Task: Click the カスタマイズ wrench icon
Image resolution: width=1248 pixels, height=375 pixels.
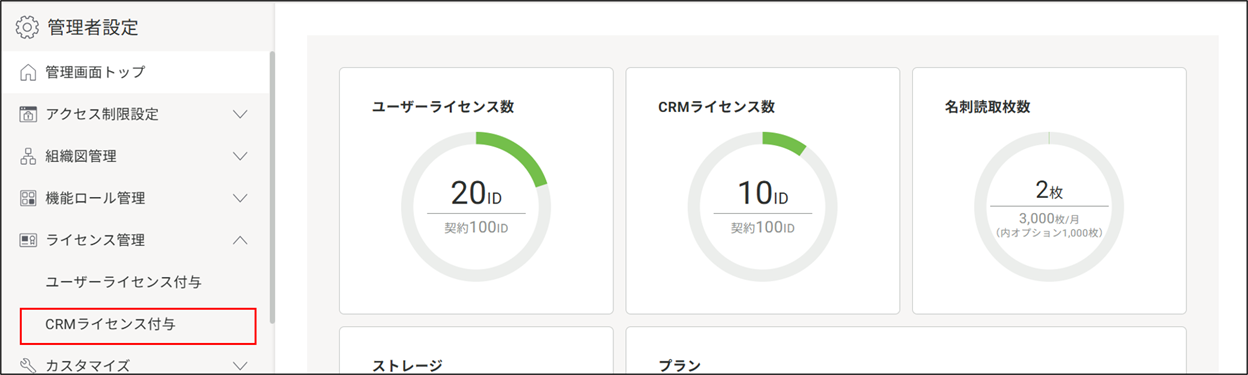Action: 28,365
